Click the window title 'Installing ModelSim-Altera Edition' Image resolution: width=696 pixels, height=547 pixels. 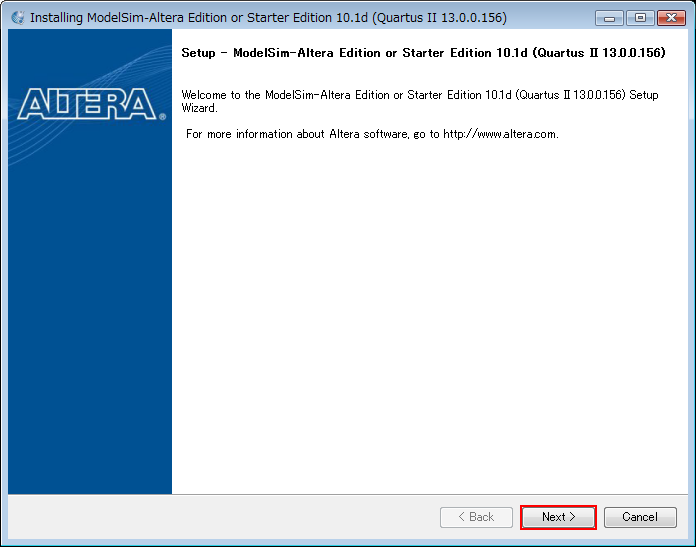pyautogui.click(x=268, y=18)
